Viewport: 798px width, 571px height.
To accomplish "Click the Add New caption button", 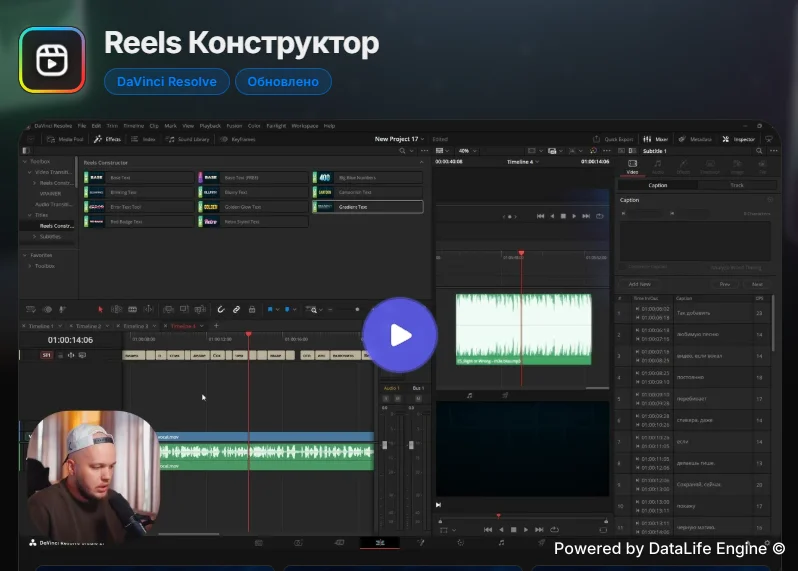I will tap(640, 284).
